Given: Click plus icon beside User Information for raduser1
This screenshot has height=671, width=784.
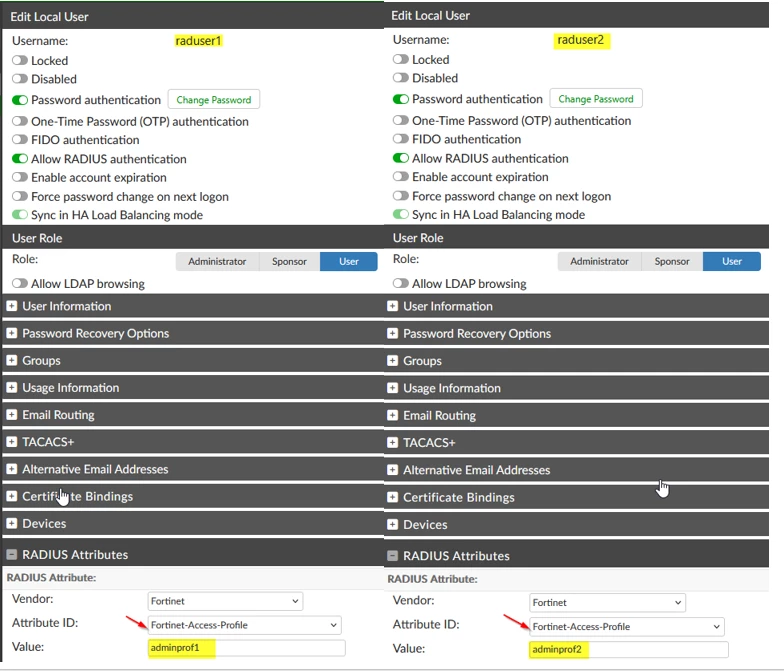Looking at the screenshot, I should 12,306.
